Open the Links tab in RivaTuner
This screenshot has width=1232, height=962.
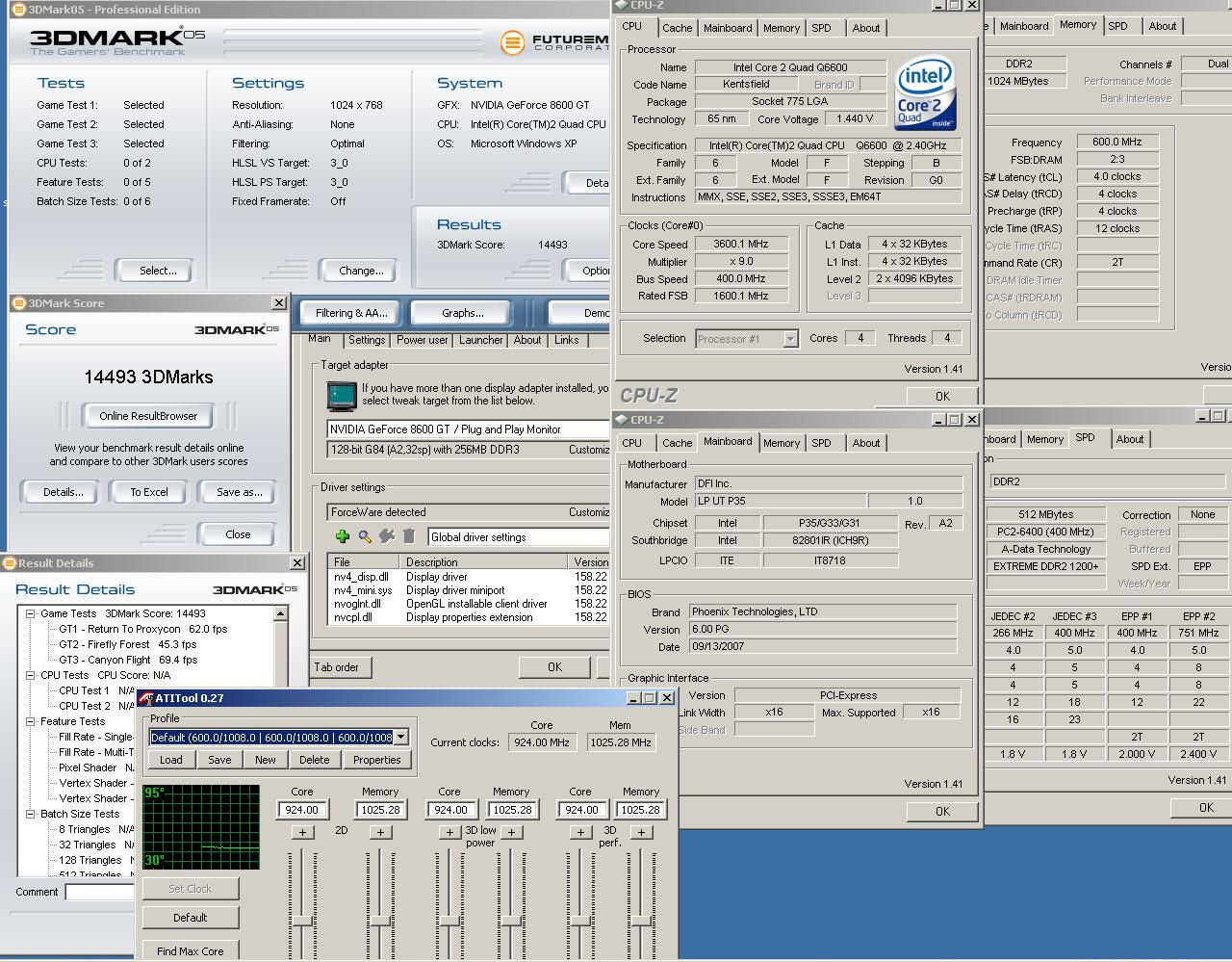567,340
